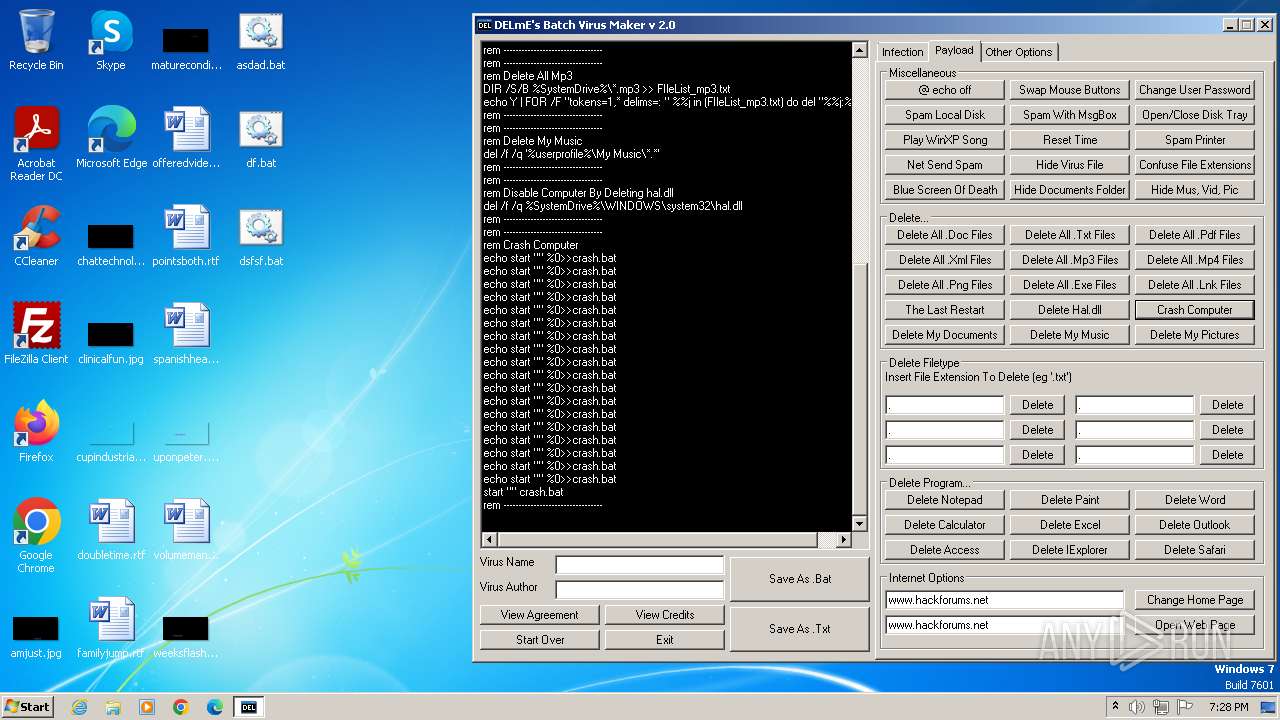Screen dimensions: 1280x720
Task: Click Delete All .Doc Files button
Action: (945, 235)
